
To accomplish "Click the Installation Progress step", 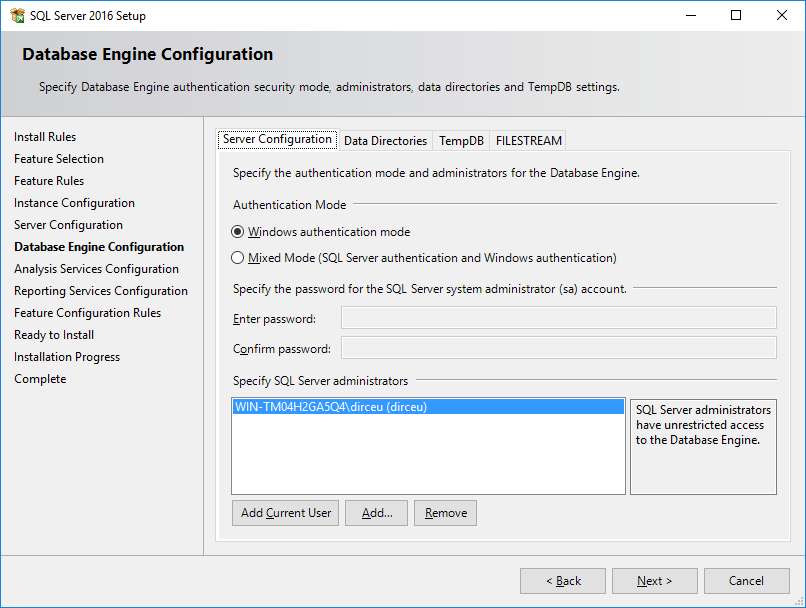I will click(x=67, y=357).
